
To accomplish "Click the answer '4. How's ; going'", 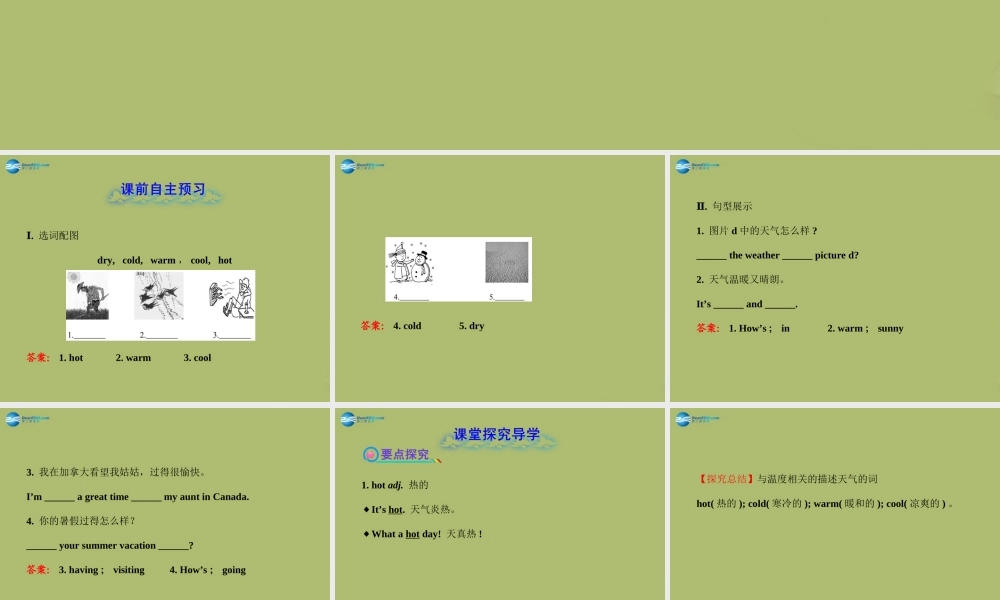I will click(x=207, y=570).
